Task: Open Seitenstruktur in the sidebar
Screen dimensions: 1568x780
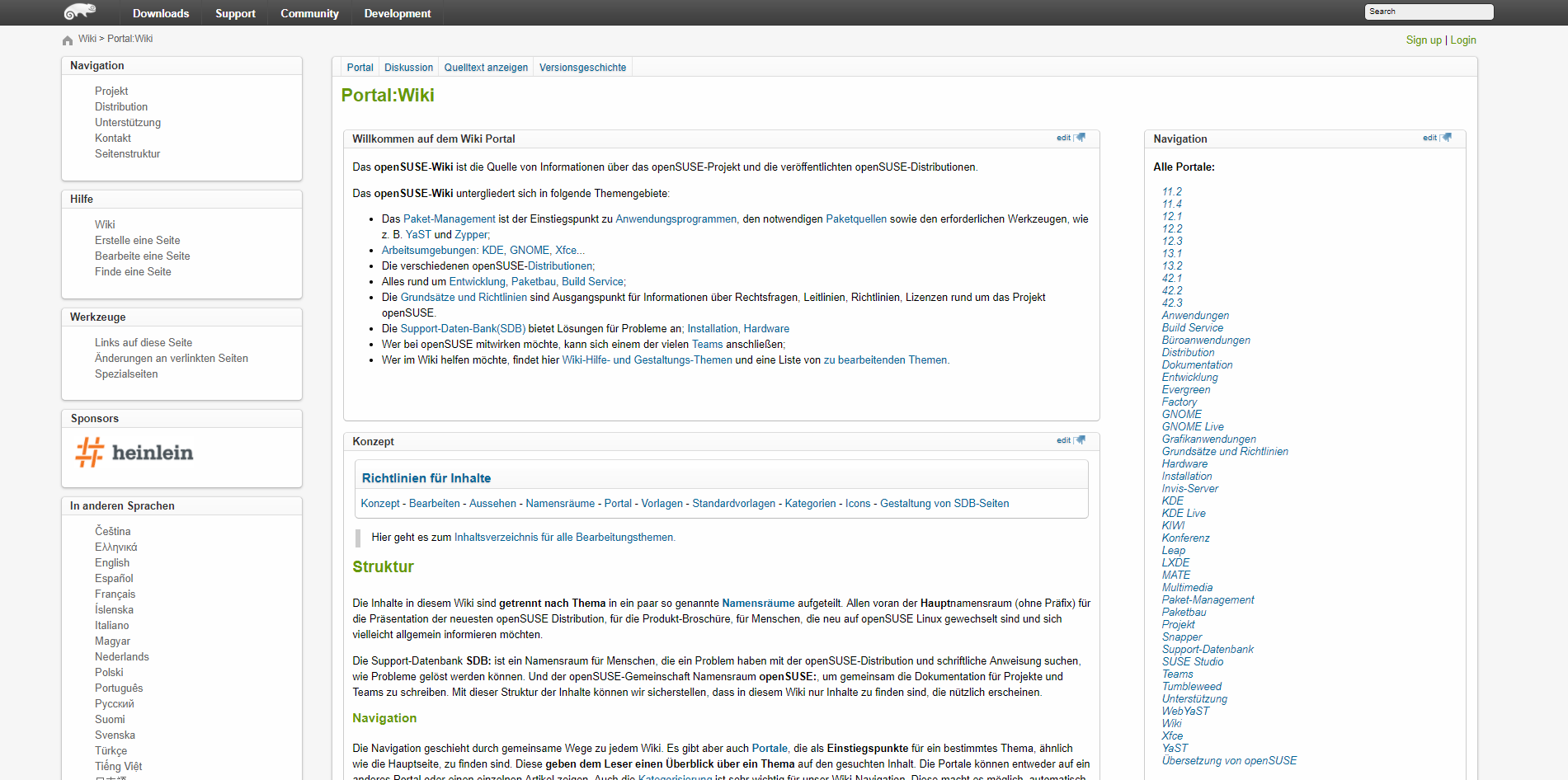Action: (x=127, y=154)
